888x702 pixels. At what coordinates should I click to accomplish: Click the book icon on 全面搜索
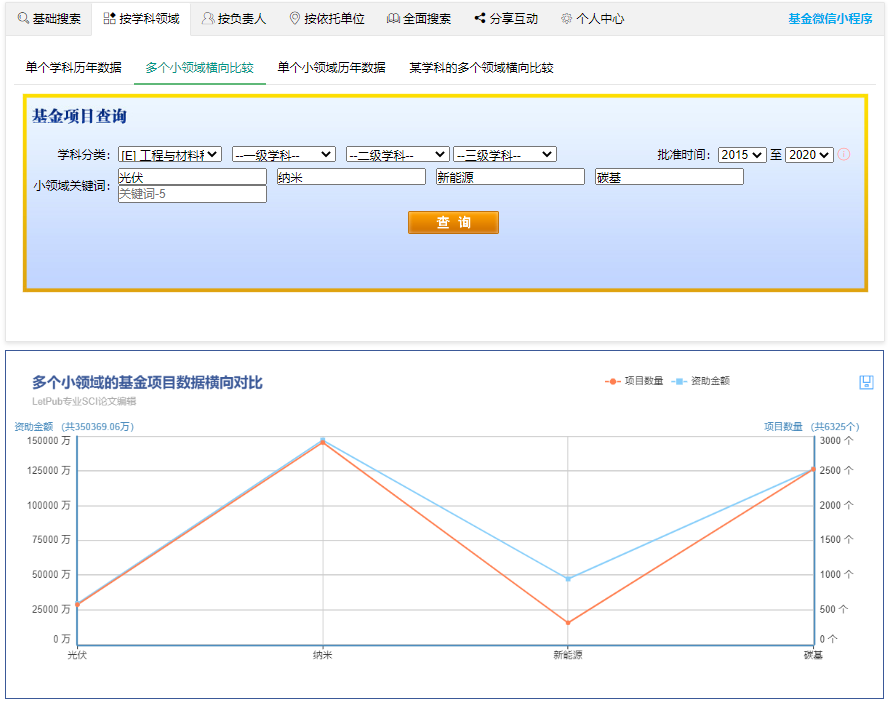click(x=394, y=17)
